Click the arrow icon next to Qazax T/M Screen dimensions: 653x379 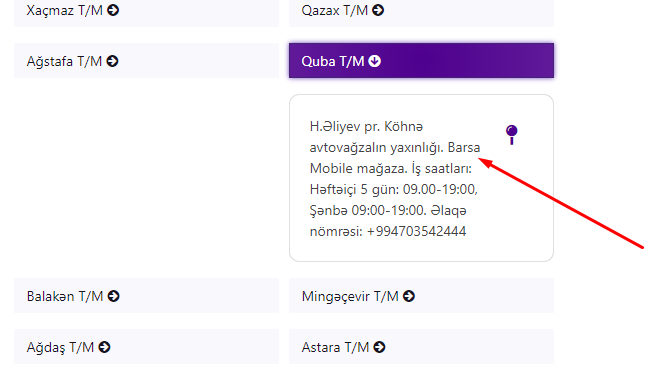(x=378, y=10)
